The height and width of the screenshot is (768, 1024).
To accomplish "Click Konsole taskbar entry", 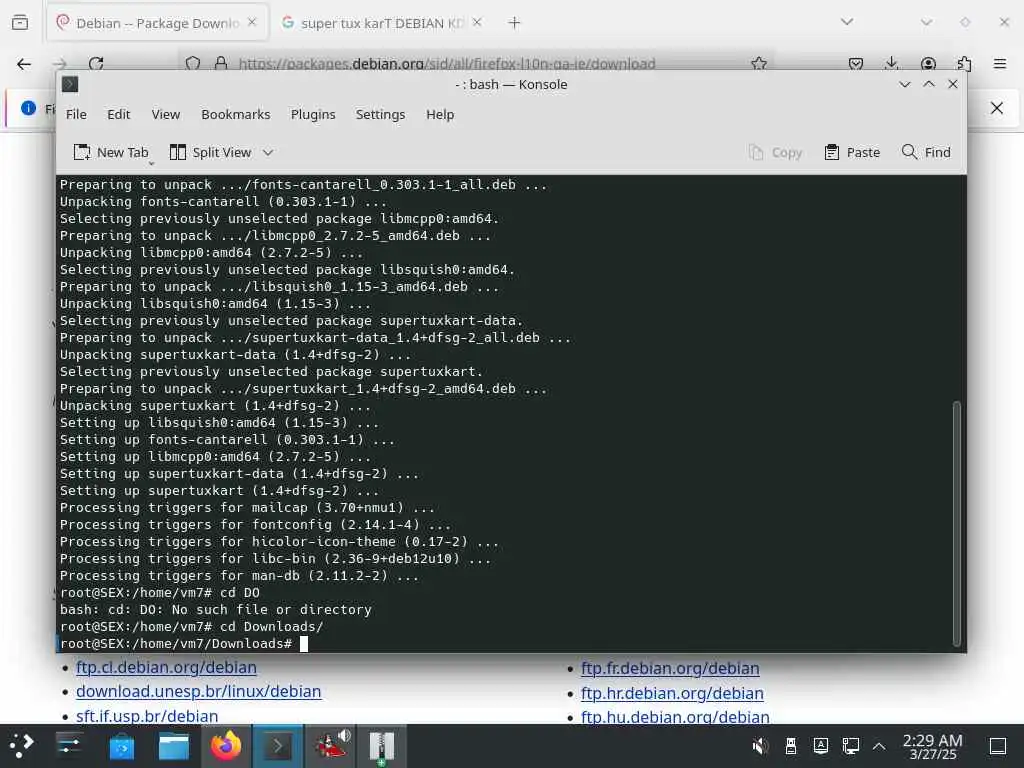I will click(278, 746).
